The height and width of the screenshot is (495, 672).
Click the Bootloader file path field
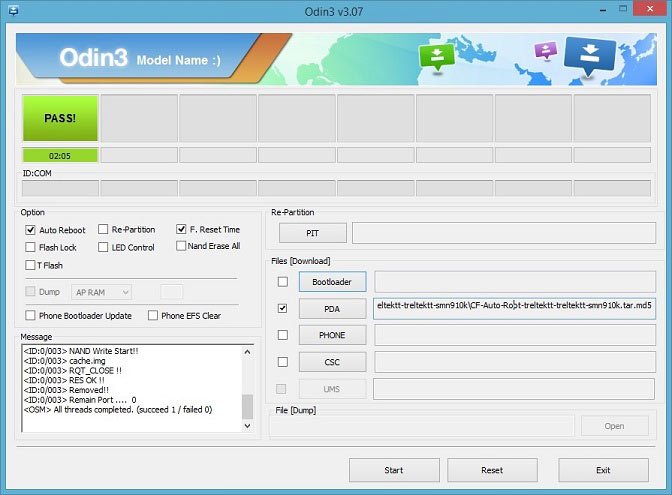click(x=515, y=282)
